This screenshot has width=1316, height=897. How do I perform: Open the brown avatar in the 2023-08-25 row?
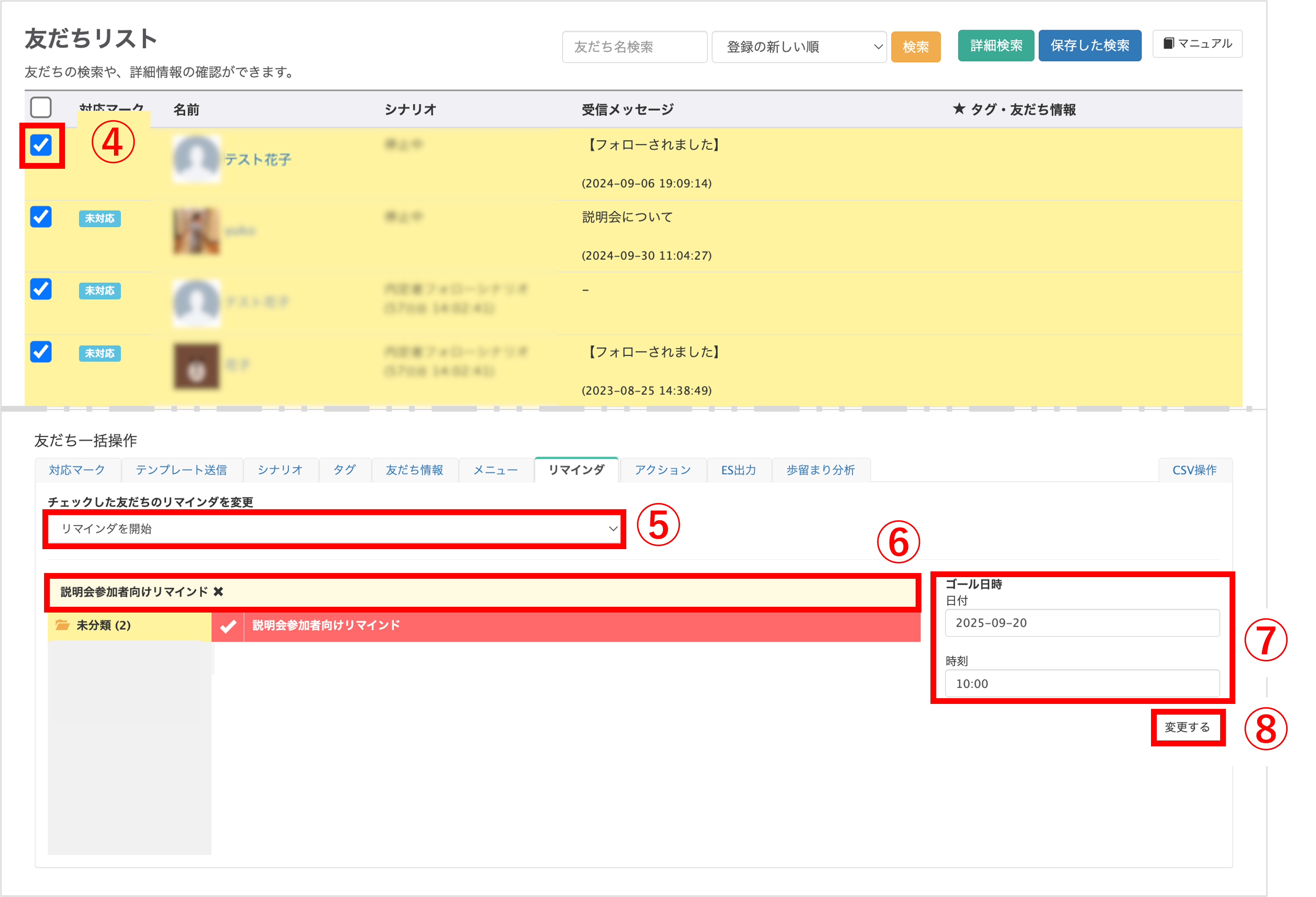(196, 366)
